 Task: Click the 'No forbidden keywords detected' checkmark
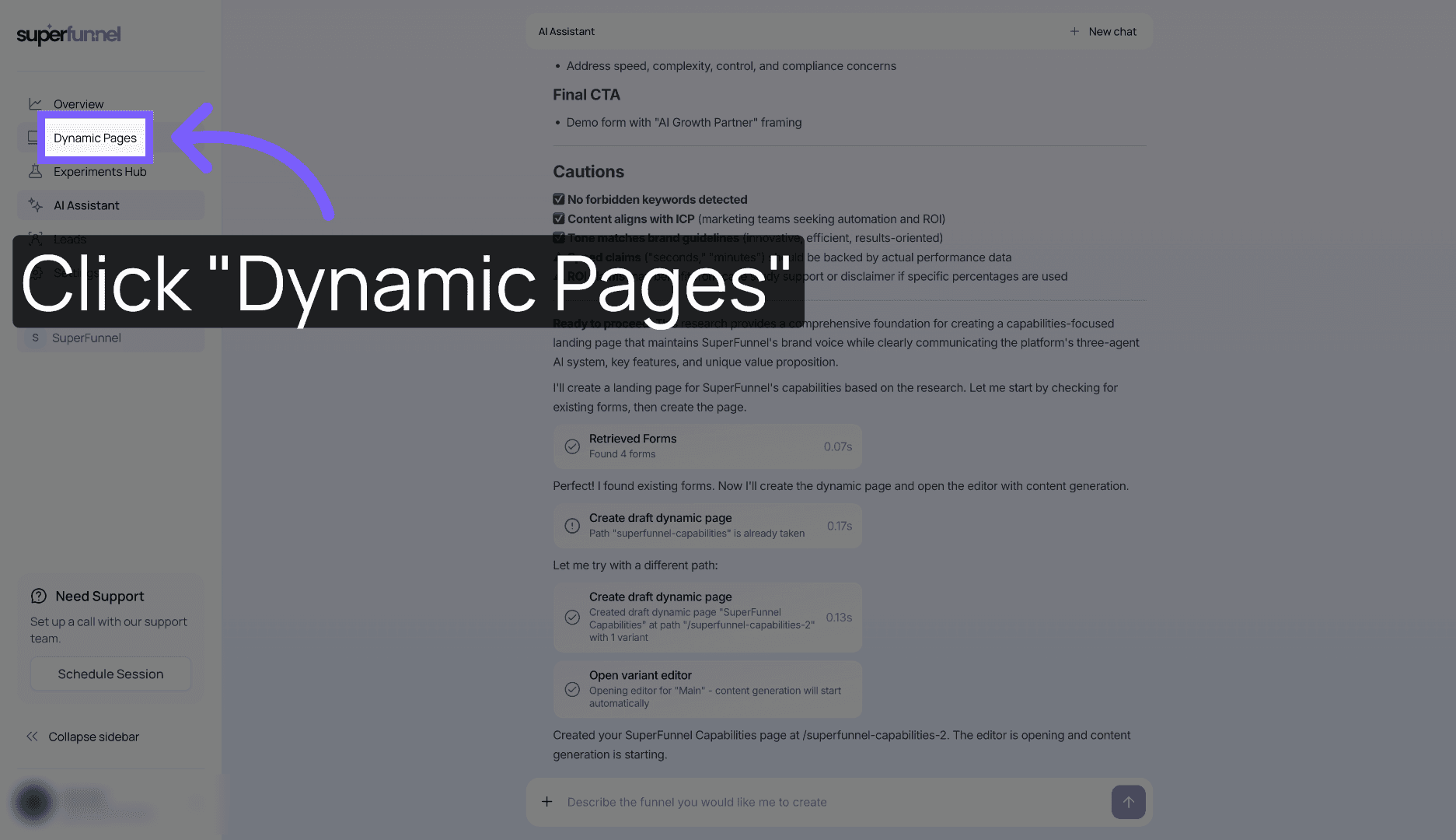[x=559, y=199]
